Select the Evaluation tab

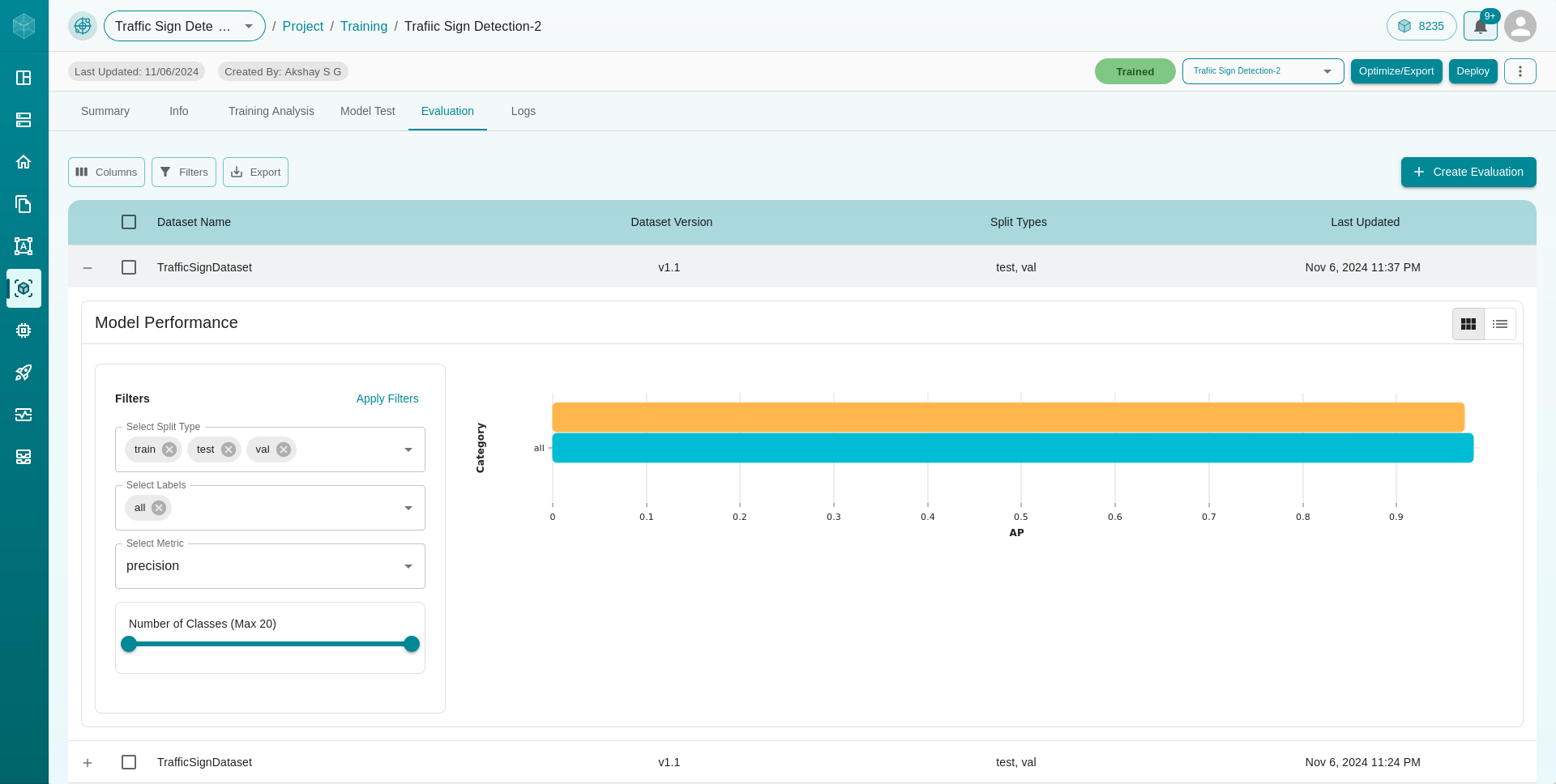447,111
